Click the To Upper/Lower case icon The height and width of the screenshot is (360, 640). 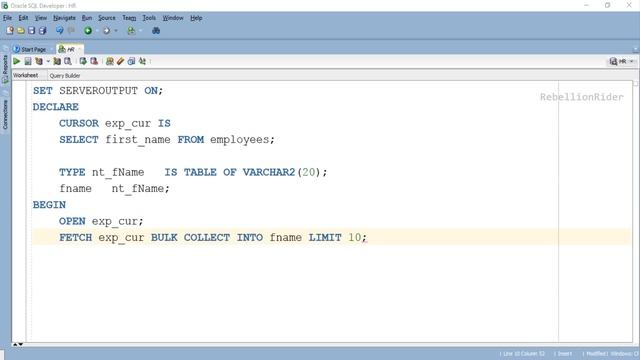[x=142, y=61]
